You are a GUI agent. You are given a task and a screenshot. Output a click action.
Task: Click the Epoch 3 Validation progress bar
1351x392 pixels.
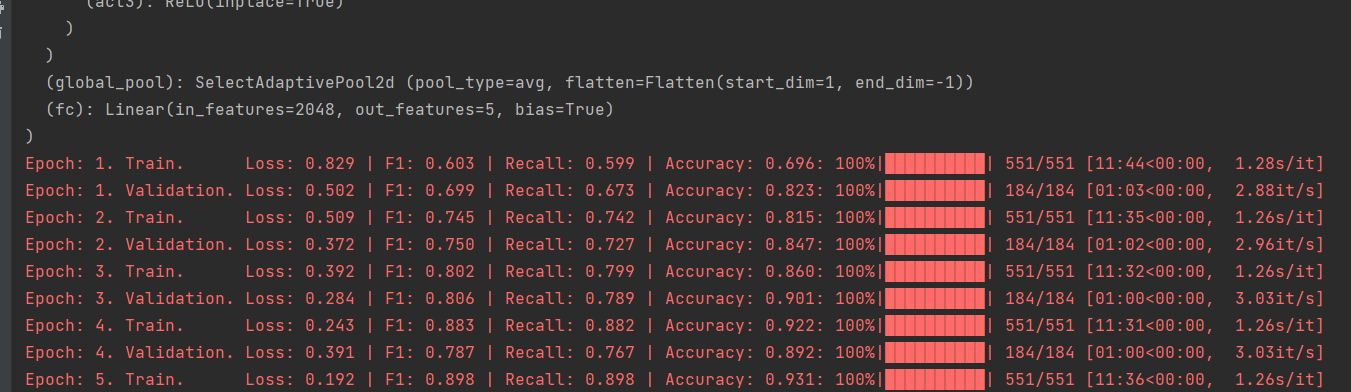coord(935,298)
